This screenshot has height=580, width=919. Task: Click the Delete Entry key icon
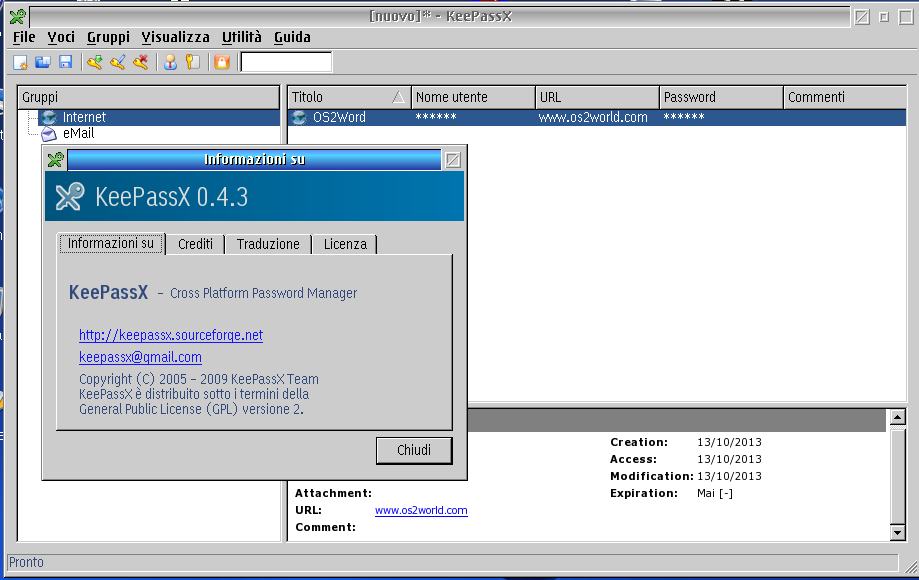141,63
